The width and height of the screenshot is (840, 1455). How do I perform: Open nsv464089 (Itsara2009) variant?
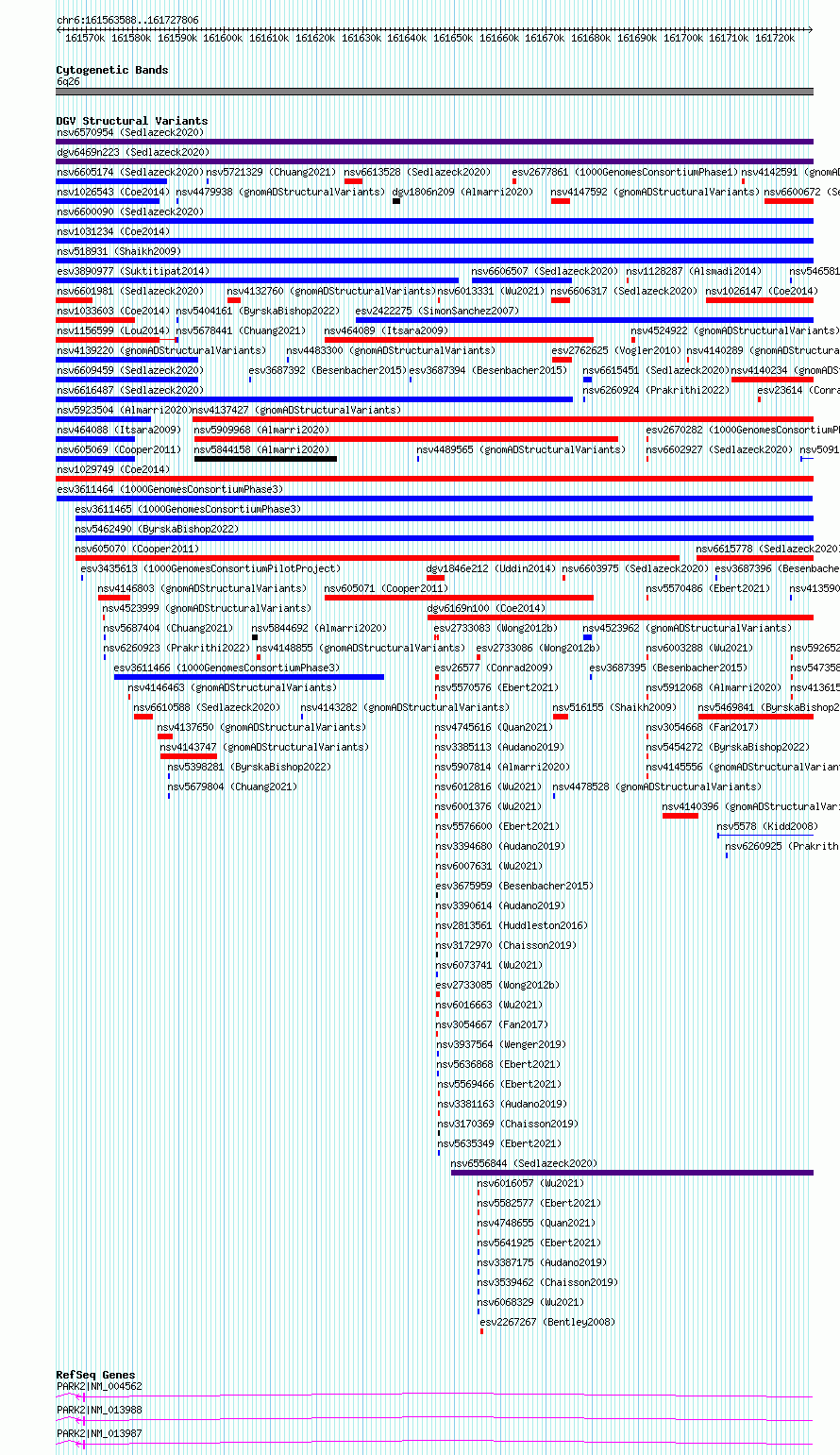[x=386, y=330]
